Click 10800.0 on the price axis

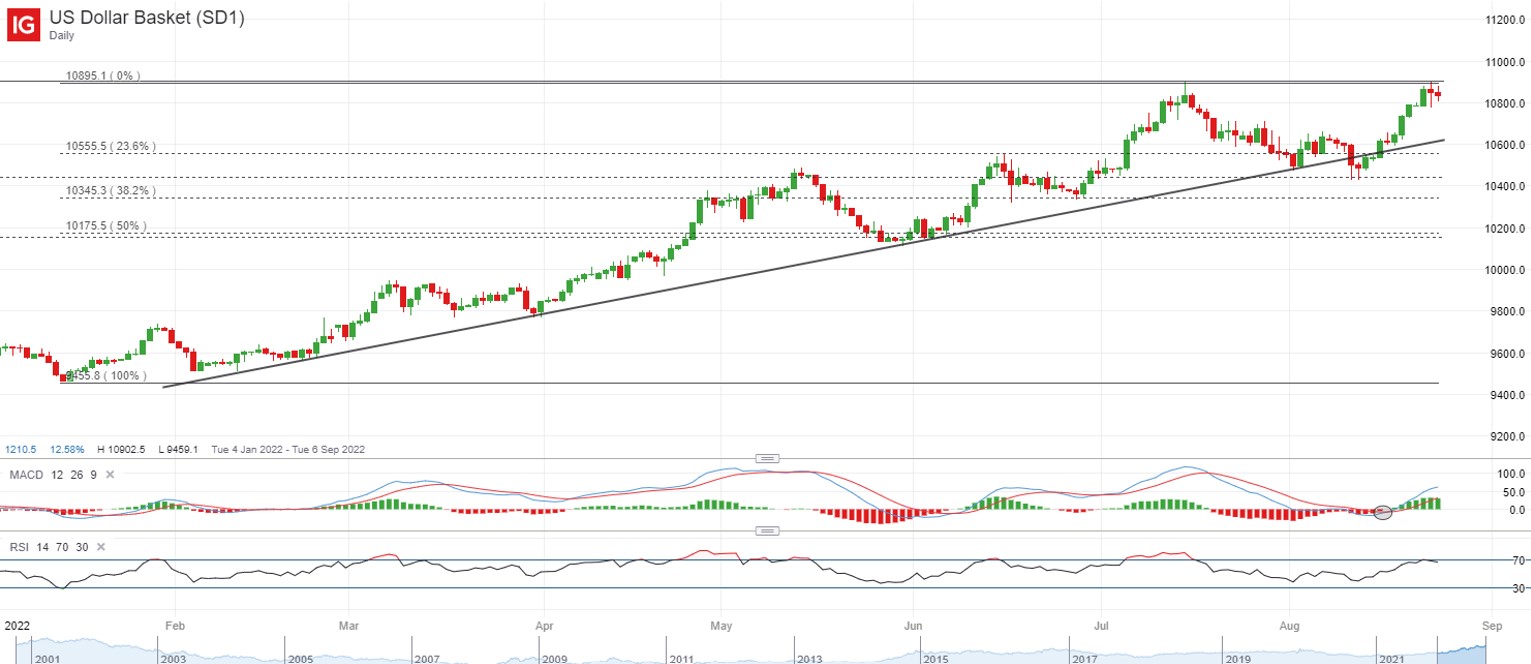coord(1505,104)
